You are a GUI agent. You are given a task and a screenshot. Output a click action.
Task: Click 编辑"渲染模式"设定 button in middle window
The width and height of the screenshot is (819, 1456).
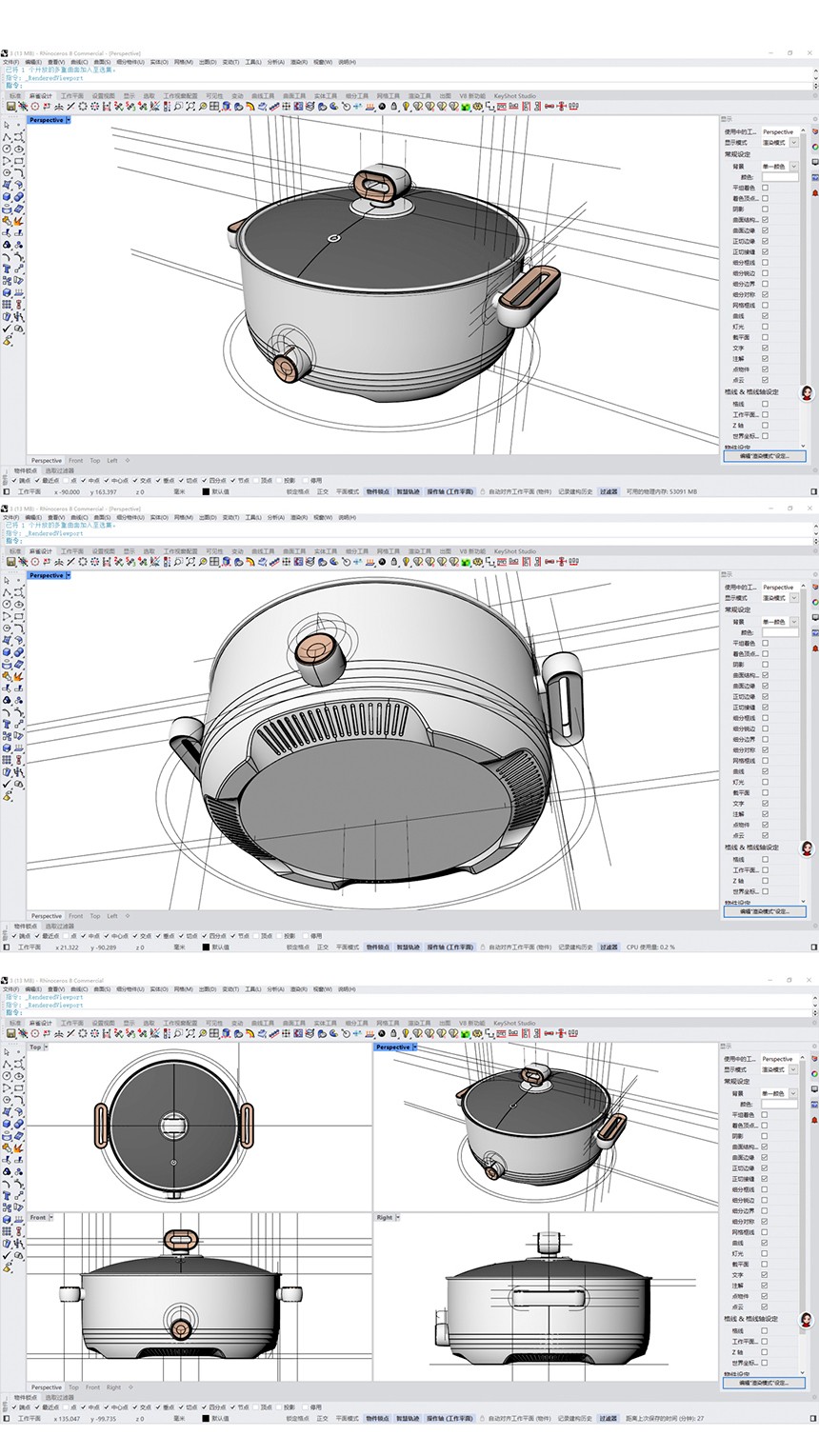pyautogui.click(x=765, y=911)
